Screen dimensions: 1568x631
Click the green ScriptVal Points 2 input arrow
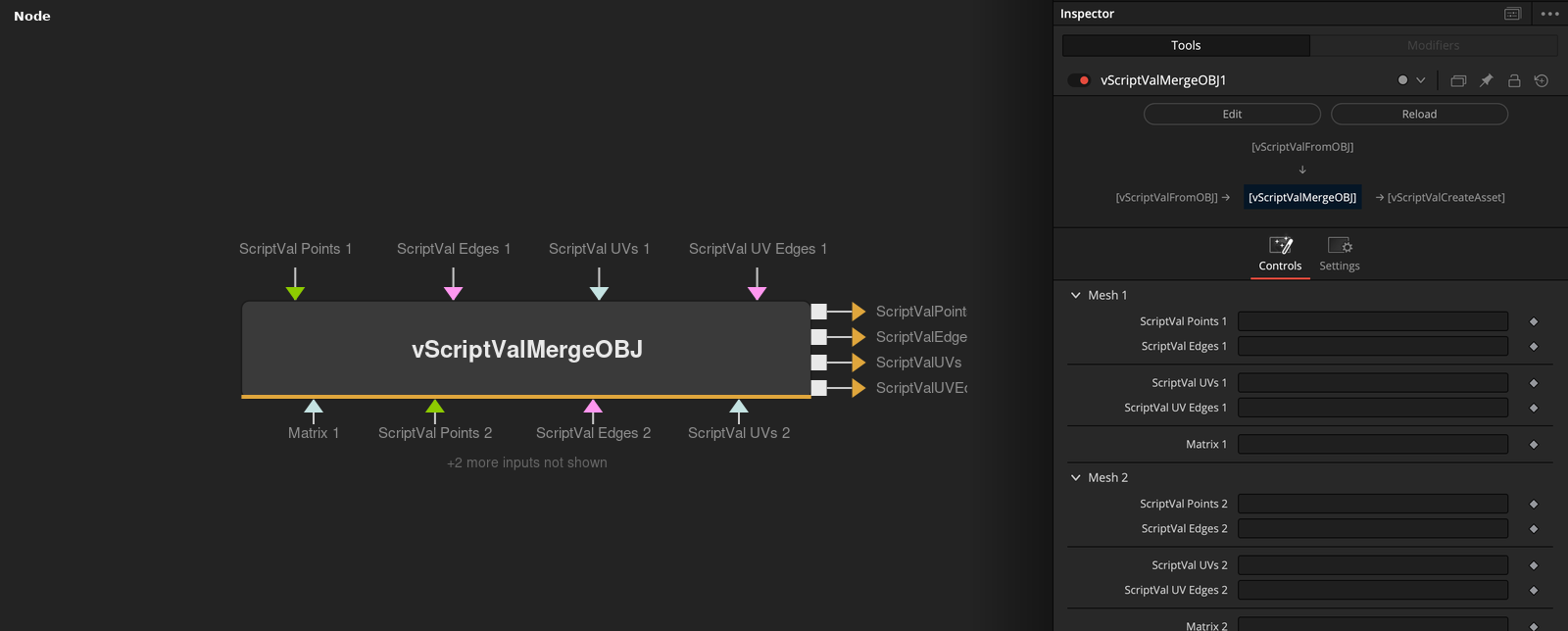click(435, 407)
